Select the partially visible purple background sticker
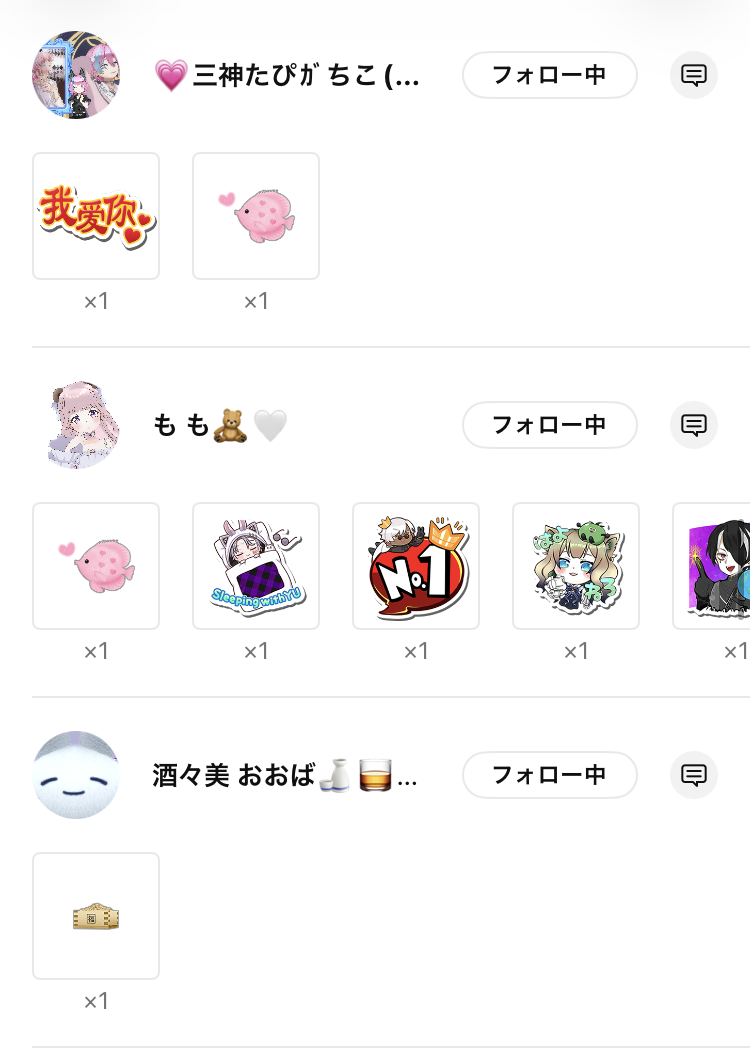This screenshot has height=1050, width=750. tap(711, 566)
